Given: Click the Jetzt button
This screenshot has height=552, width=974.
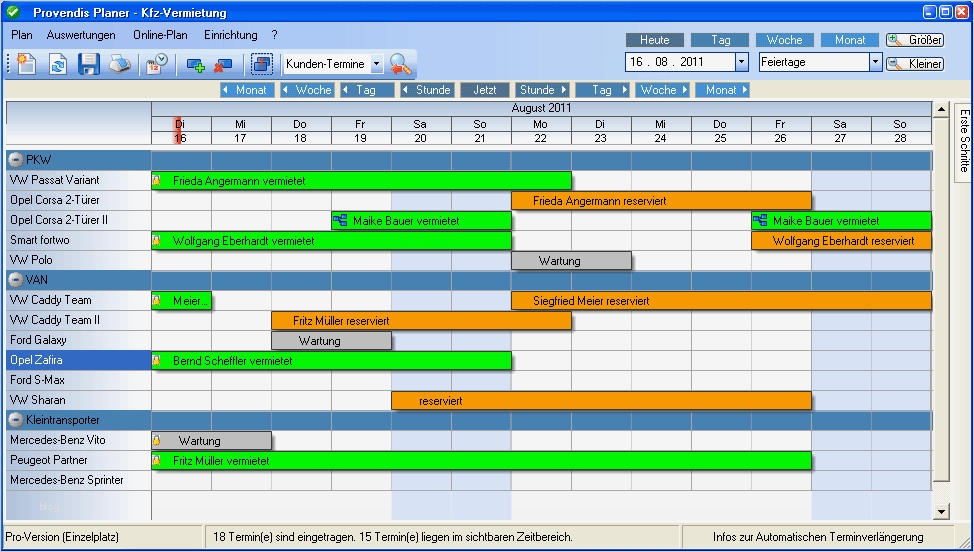Looking at the screenshot, I should 485,90.
